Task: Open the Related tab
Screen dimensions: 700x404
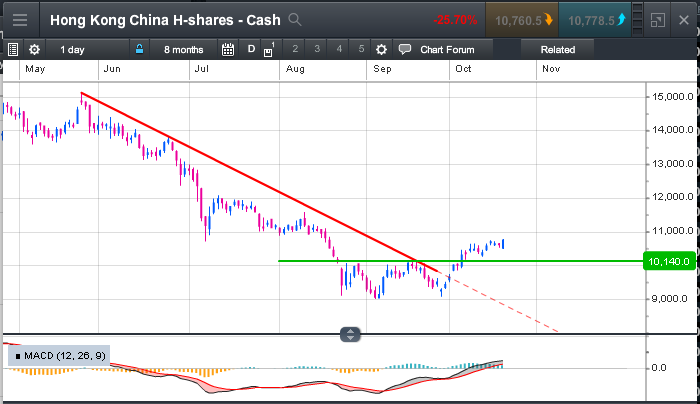Action: click(558, 50)
